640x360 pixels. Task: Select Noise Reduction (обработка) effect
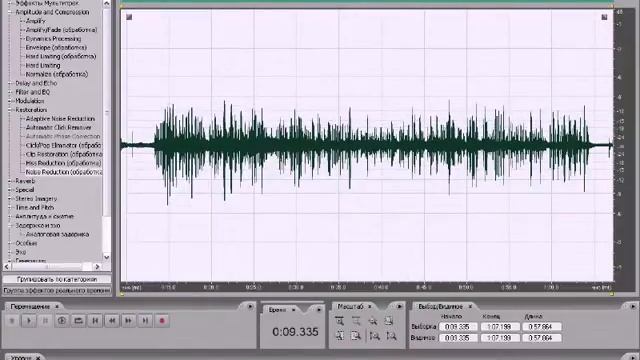point(64,172)
